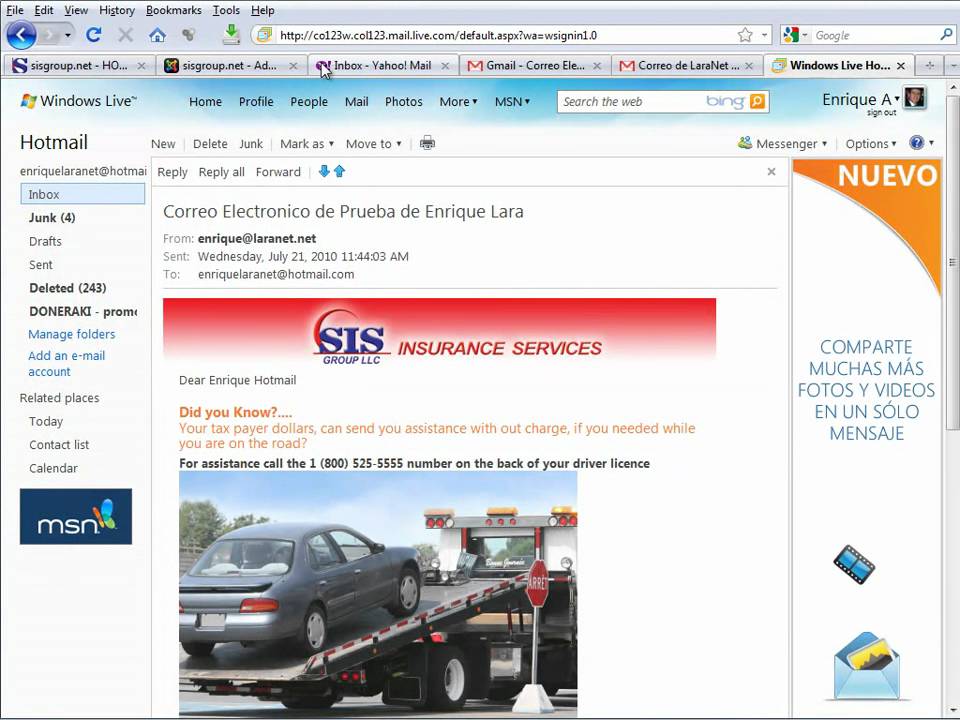Switch to the Correo de LaraNet tab
Image resolution: width=960 pixels, height=720 pixels.
[x=686, y=66]
